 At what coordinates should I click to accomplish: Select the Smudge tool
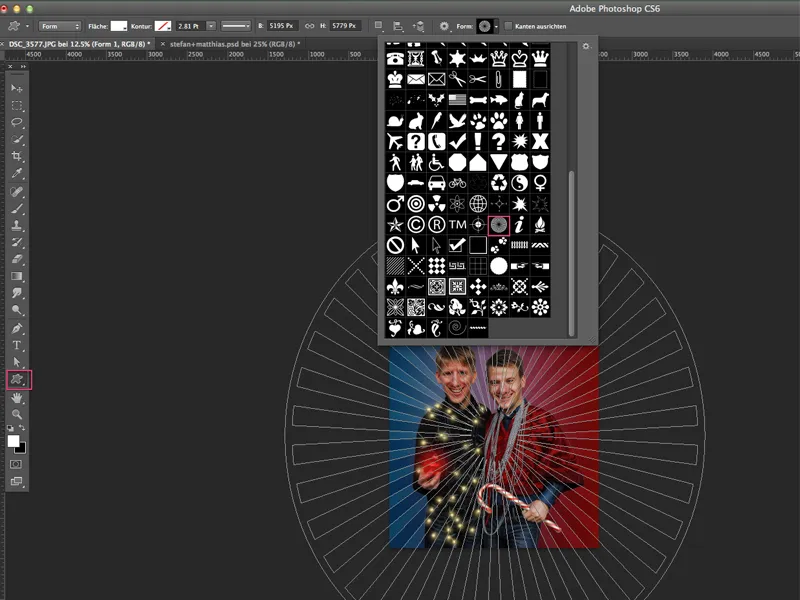click(17, 293)
